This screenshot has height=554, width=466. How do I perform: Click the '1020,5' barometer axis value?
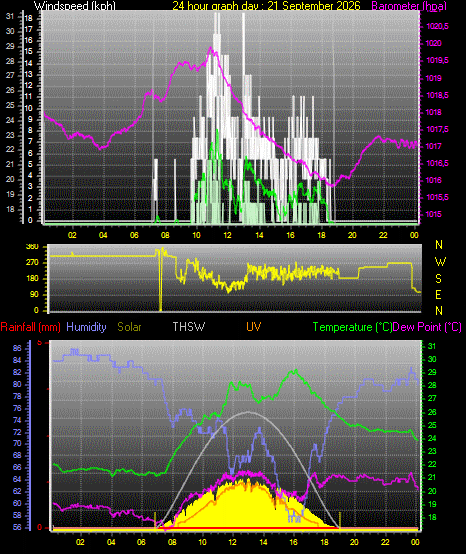coord(437,26)
